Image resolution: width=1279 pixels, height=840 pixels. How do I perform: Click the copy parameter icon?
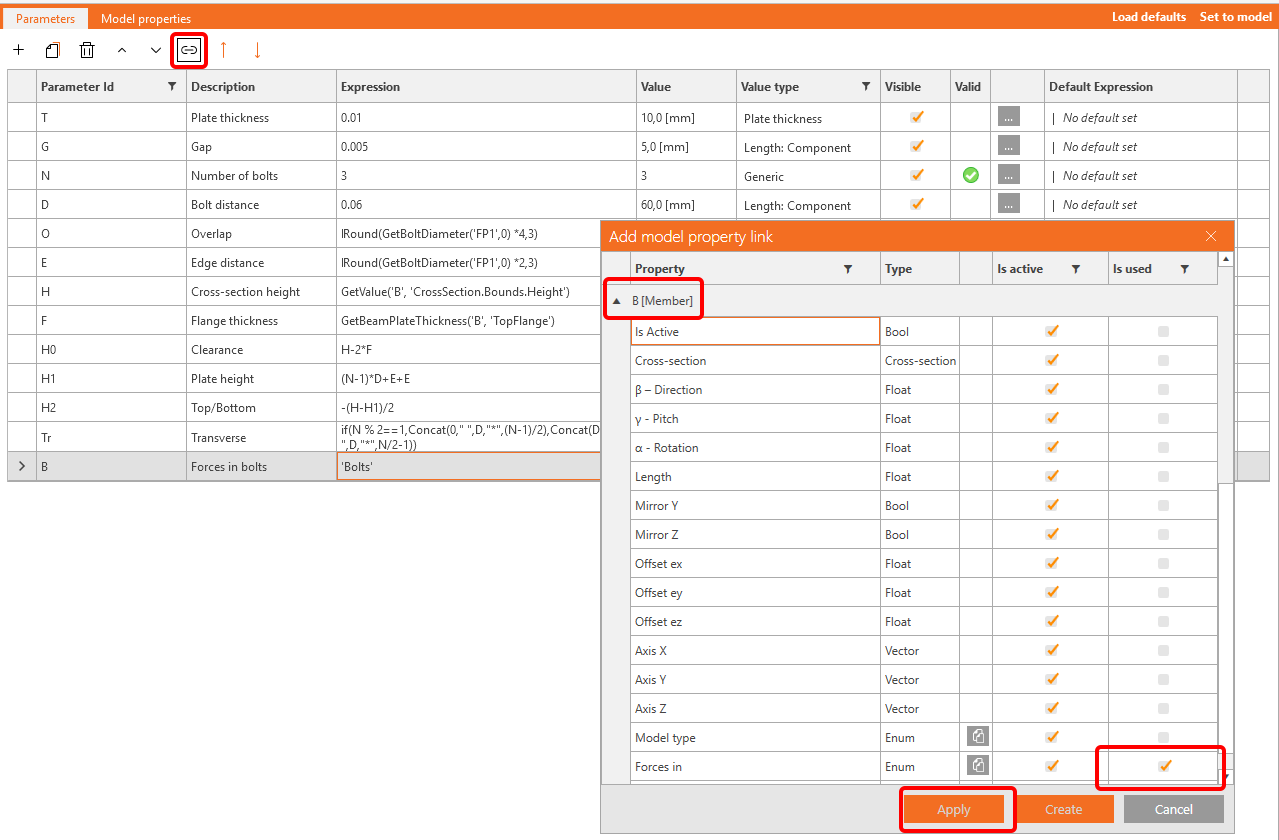click(53, 50)
